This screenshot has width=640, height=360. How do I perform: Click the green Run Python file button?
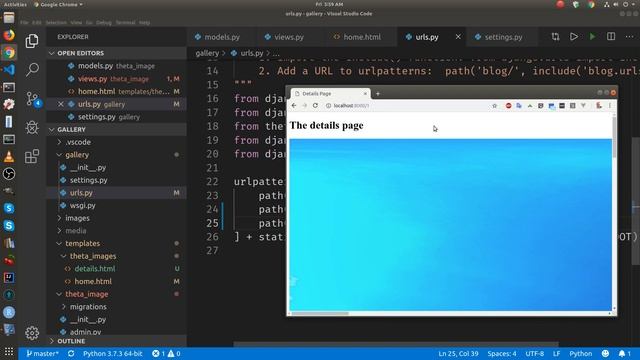point(592,37)
